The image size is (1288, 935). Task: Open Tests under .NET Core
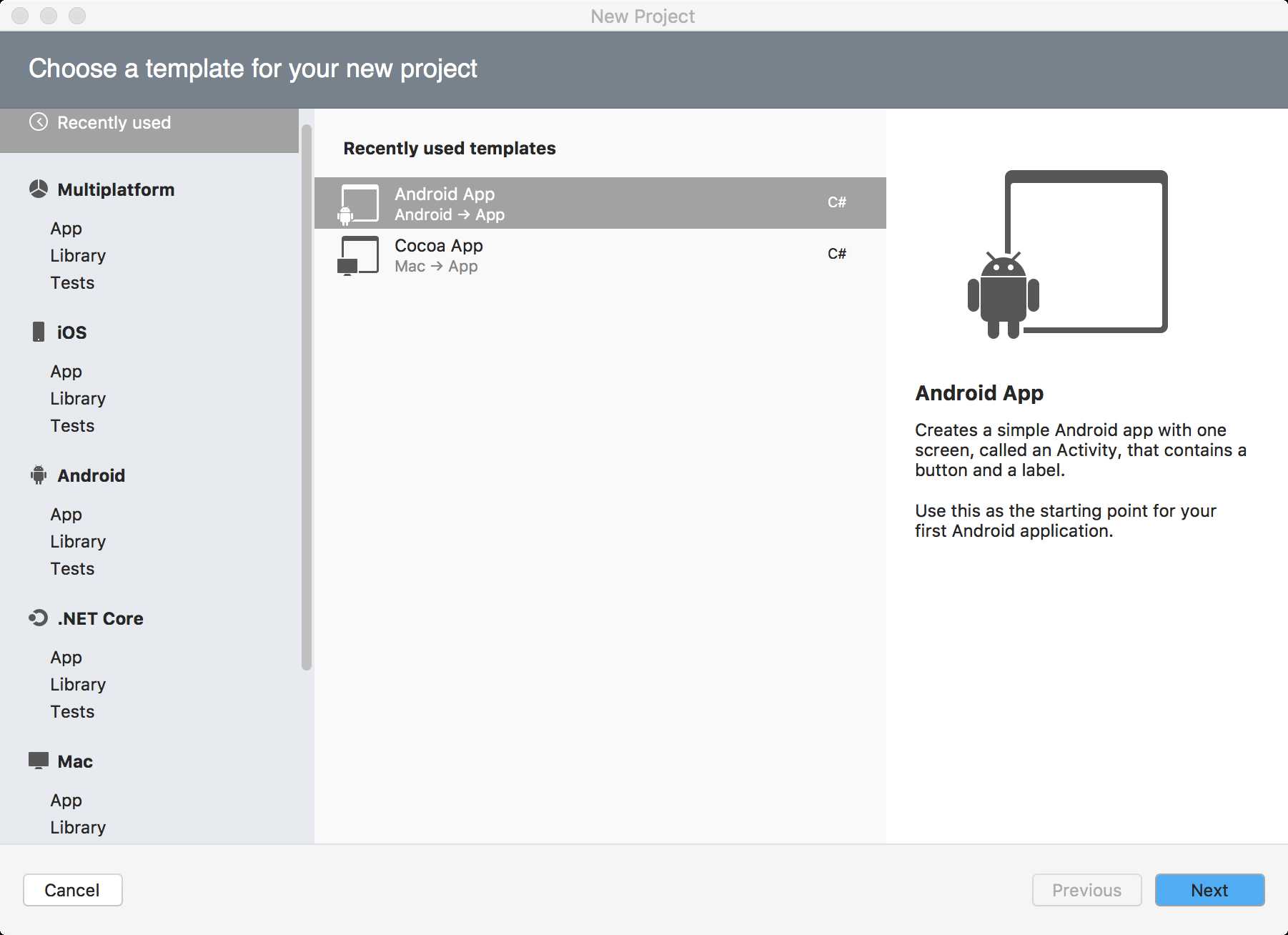pyautogui.click(x=72, y=712)
